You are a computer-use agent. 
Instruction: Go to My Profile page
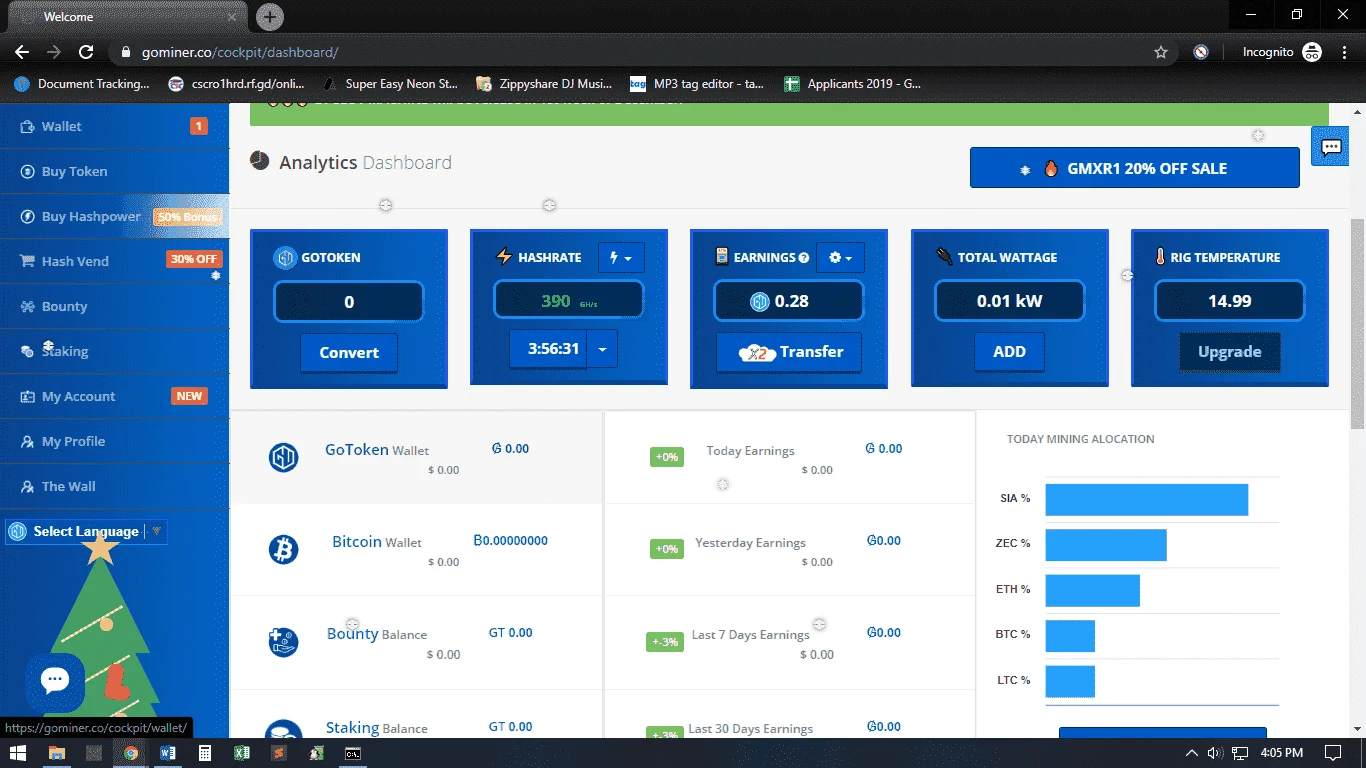(114, 442)
